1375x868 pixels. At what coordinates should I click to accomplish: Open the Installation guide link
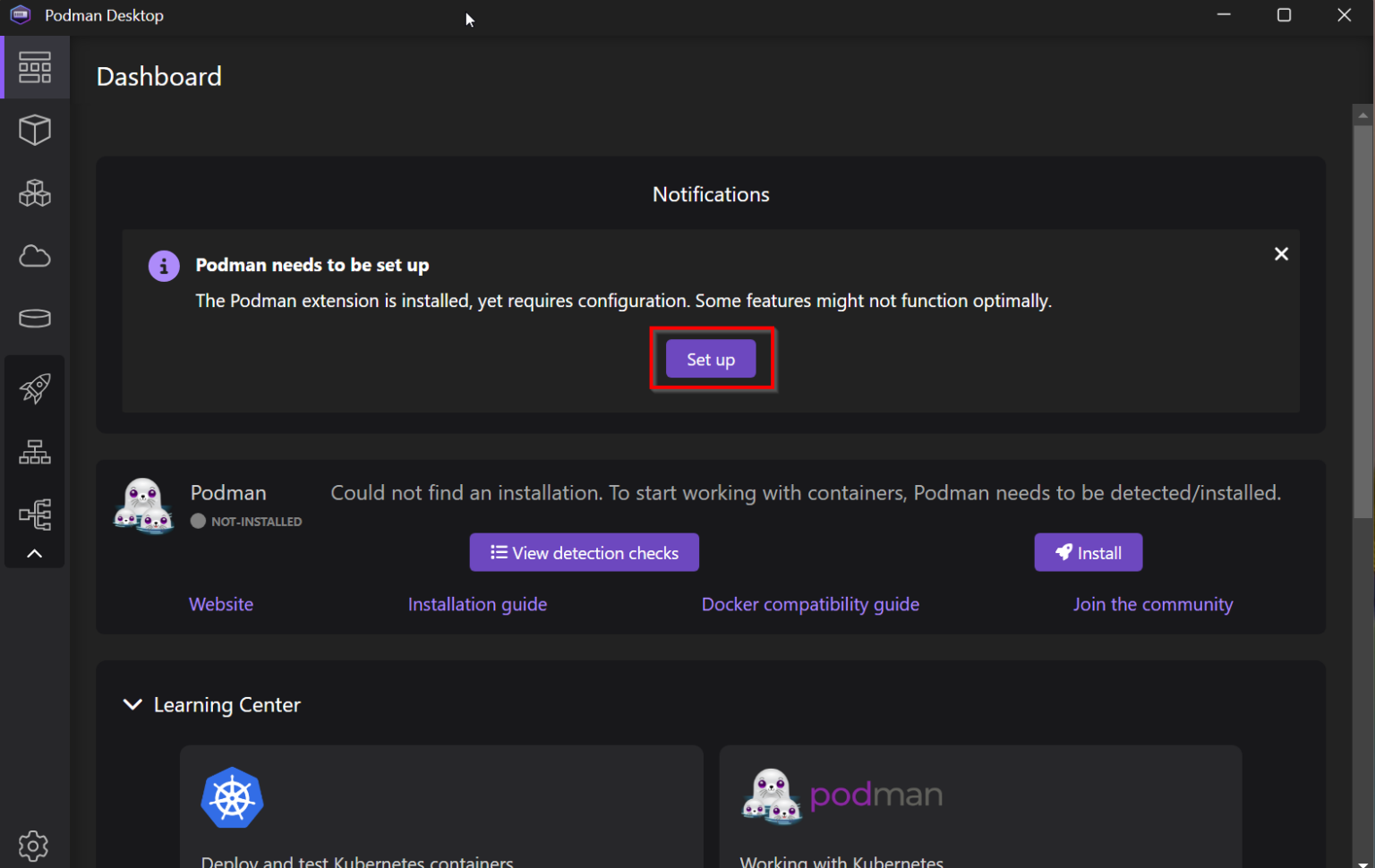(x=477, y=604)
